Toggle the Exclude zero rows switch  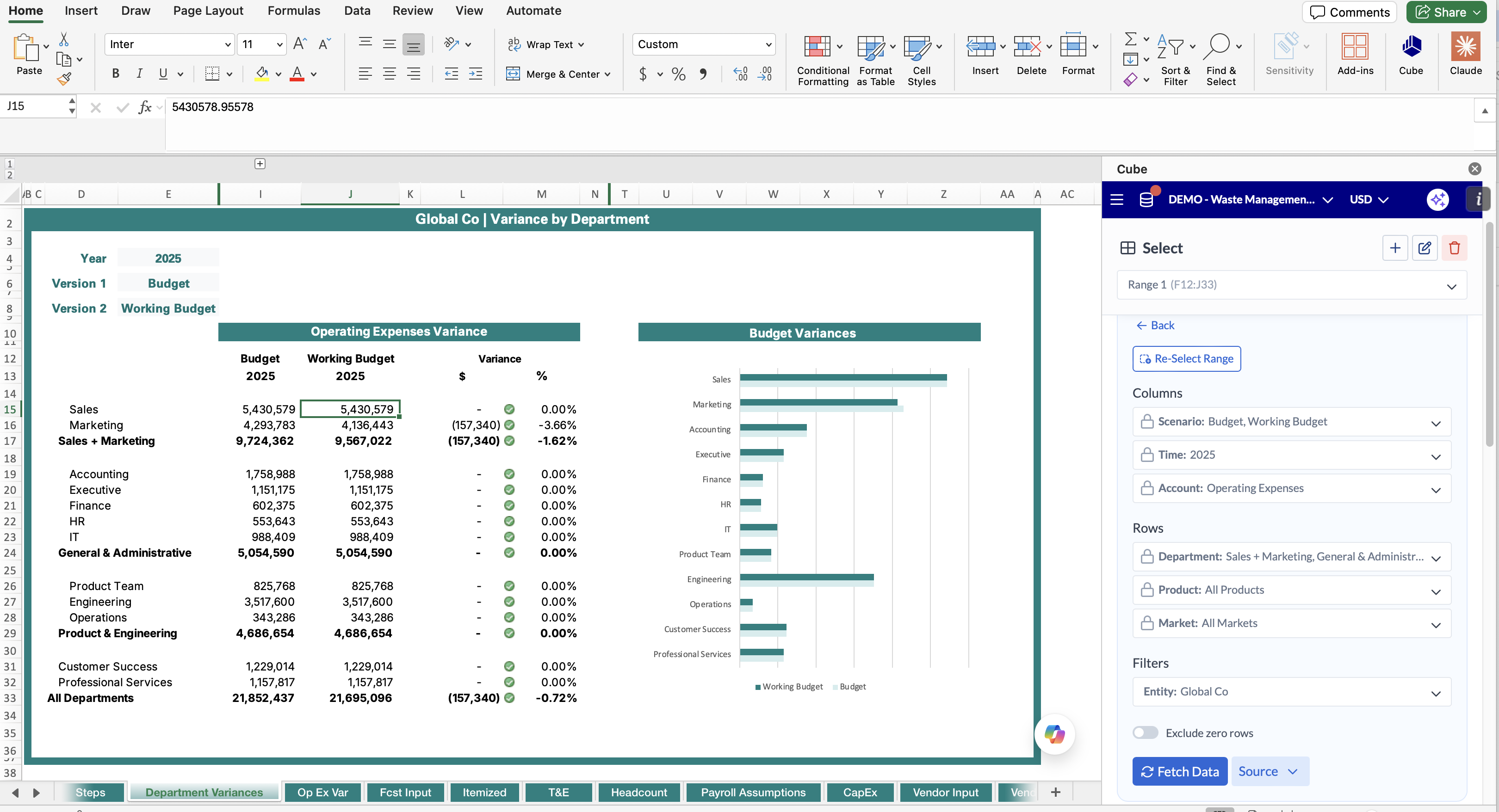click(x=1145, y=733)
